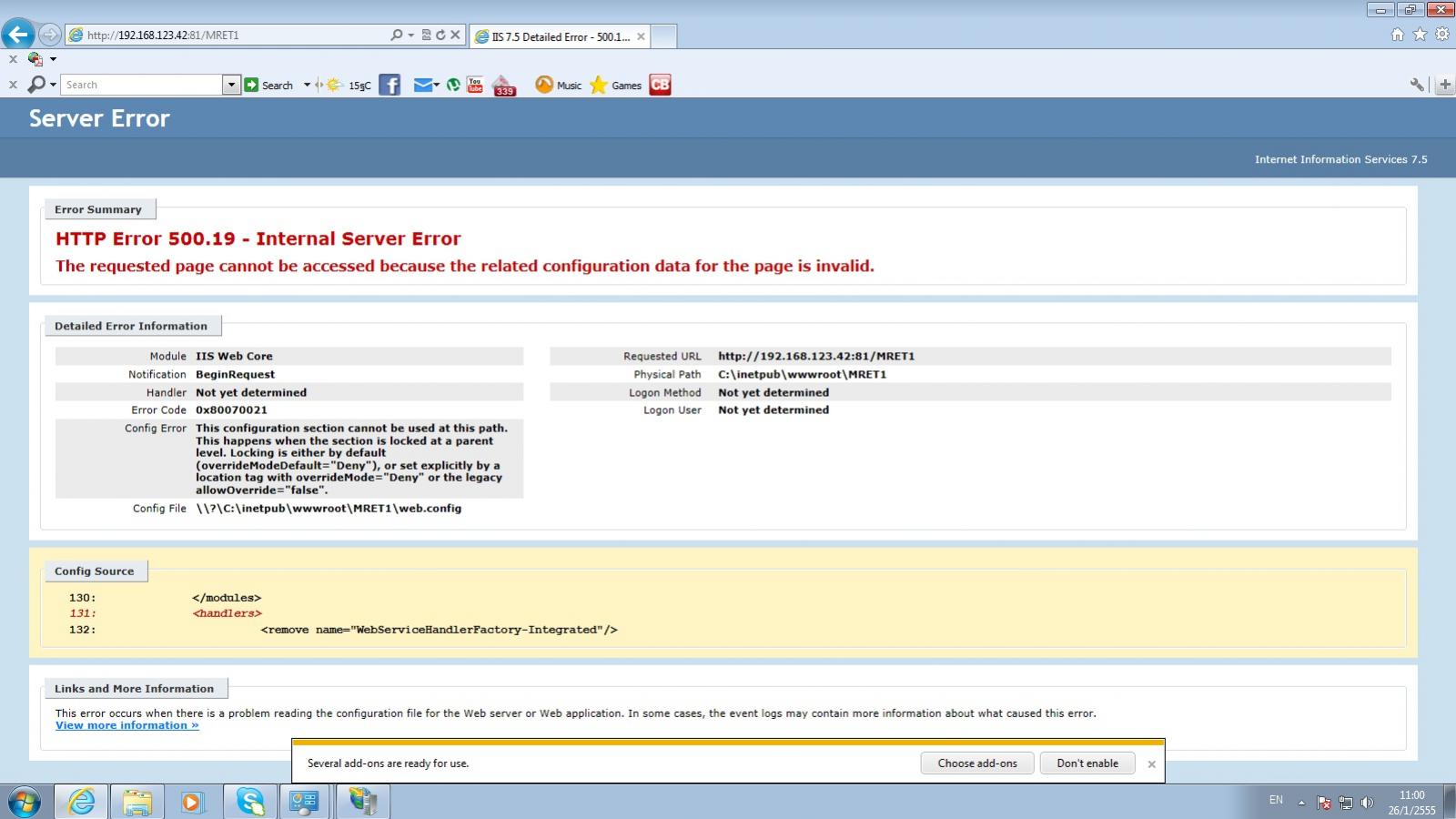Launch Windows Media Player from taskbar
This screenshot has height=819, width=1456.
click(191, 802)
